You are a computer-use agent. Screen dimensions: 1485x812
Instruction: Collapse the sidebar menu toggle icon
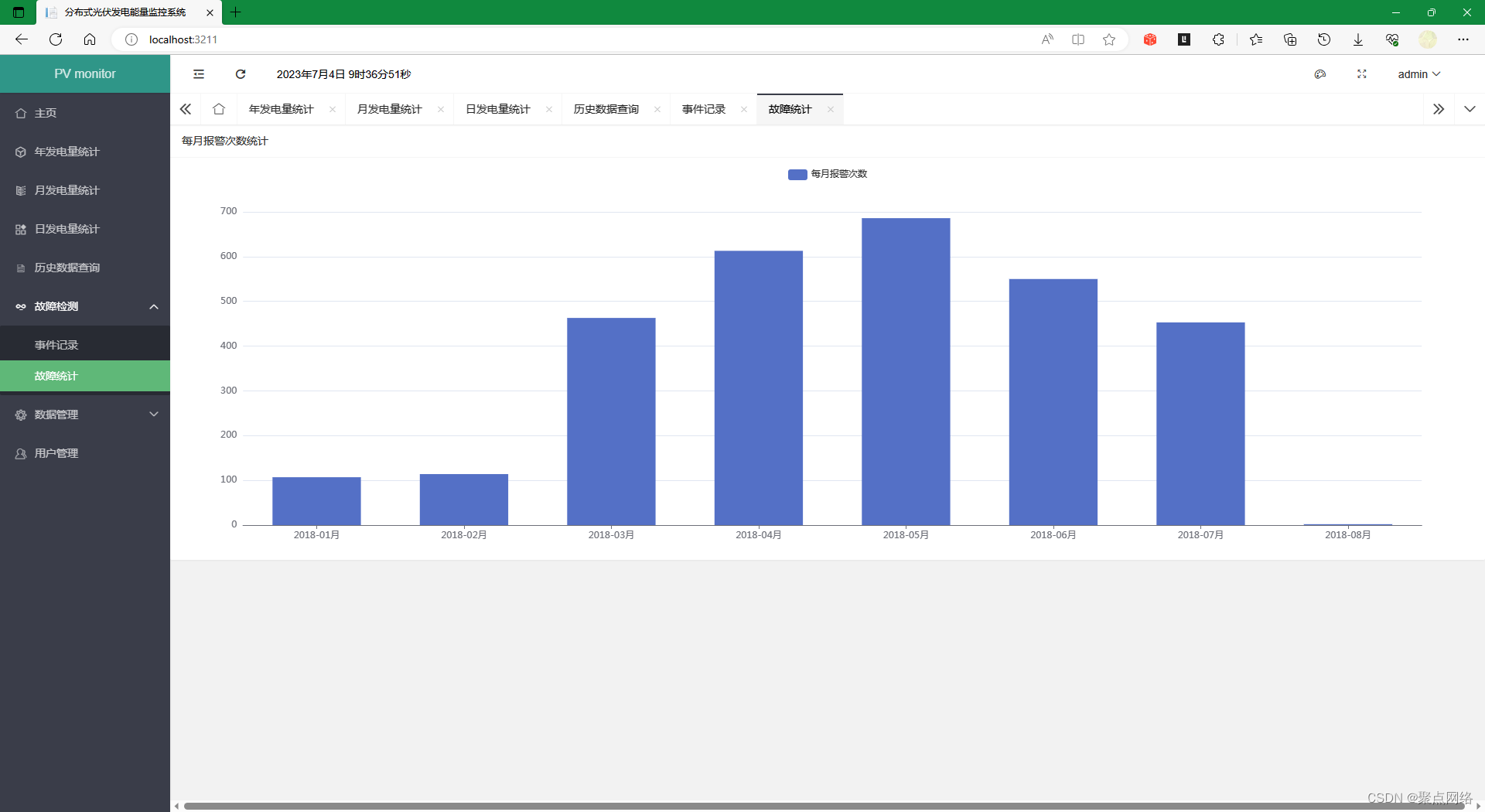199,74
